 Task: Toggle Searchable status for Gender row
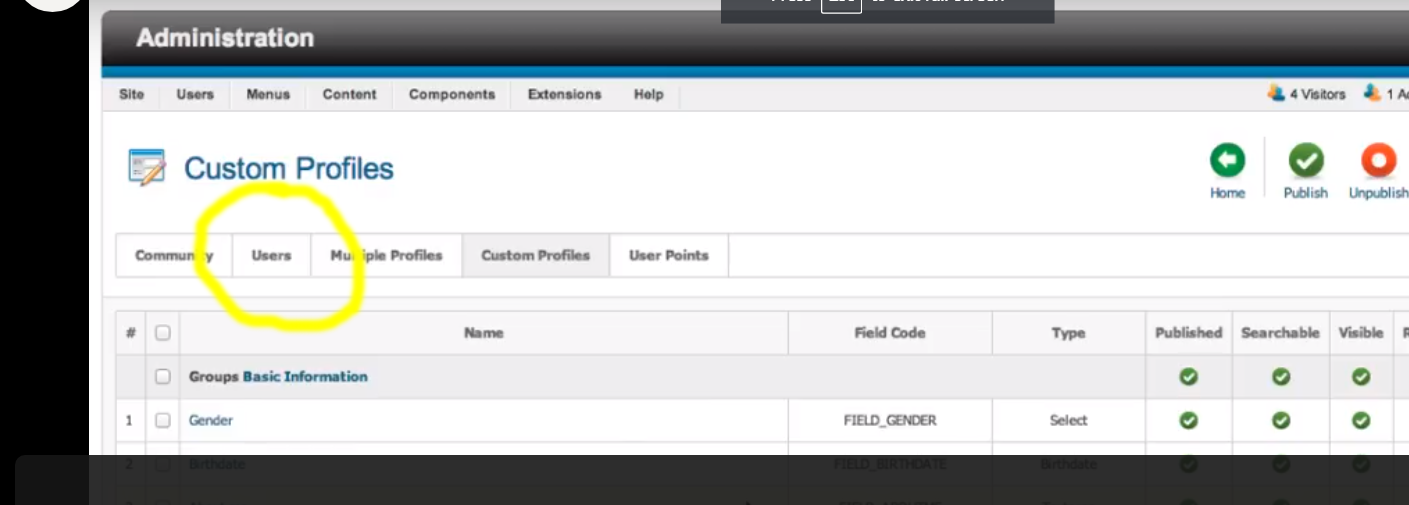(1281, 421)
